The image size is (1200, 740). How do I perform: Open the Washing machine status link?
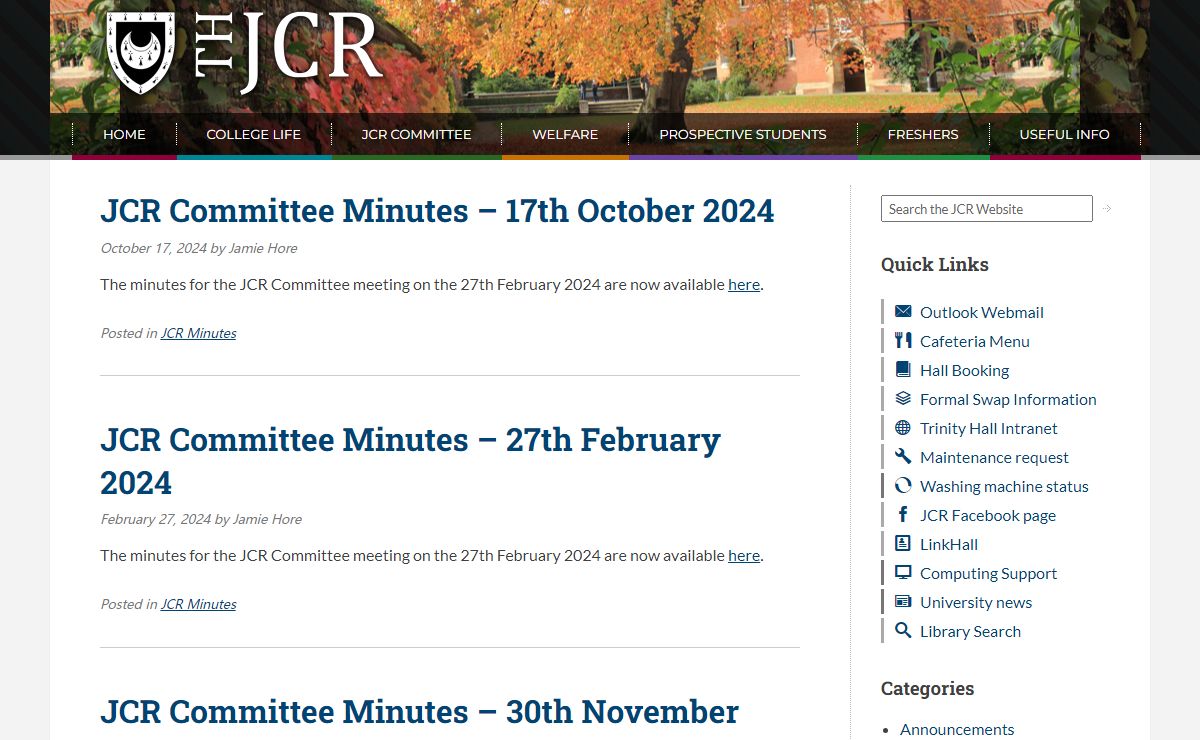[x=1004, y=486]
